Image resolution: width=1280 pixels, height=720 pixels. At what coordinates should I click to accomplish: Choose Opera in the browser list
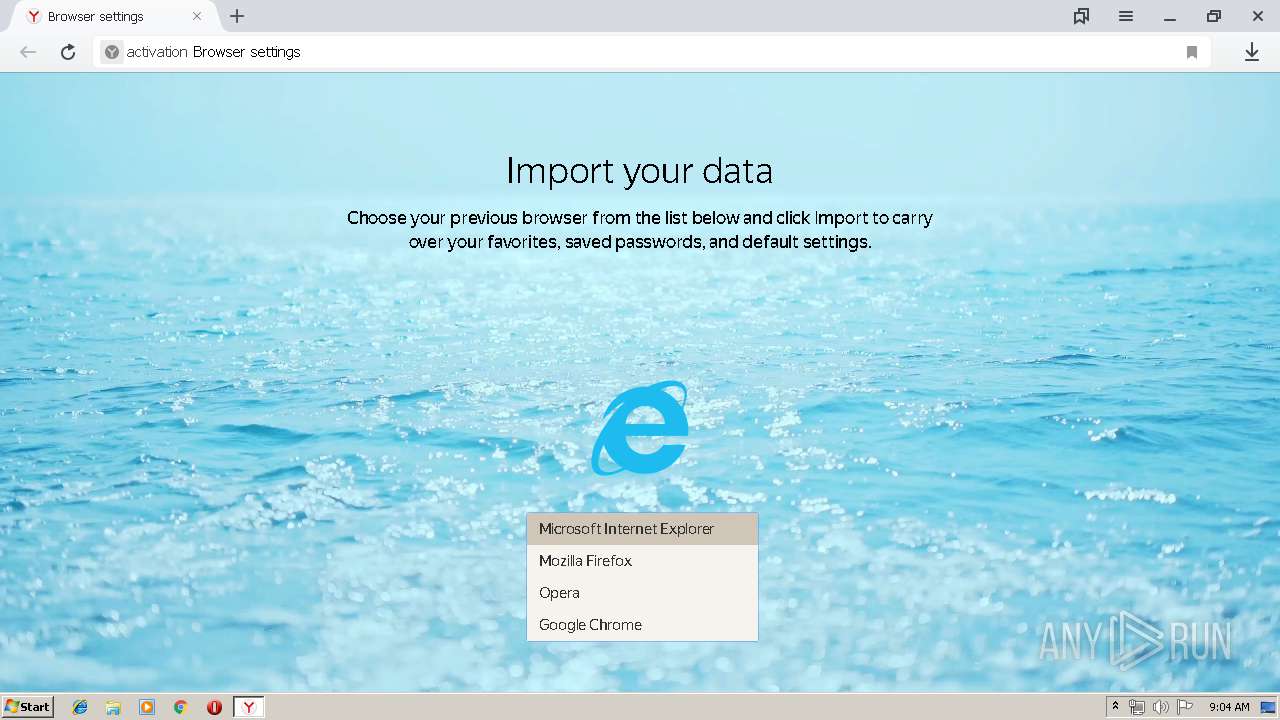pyautogui.click(x=642, y=593)
